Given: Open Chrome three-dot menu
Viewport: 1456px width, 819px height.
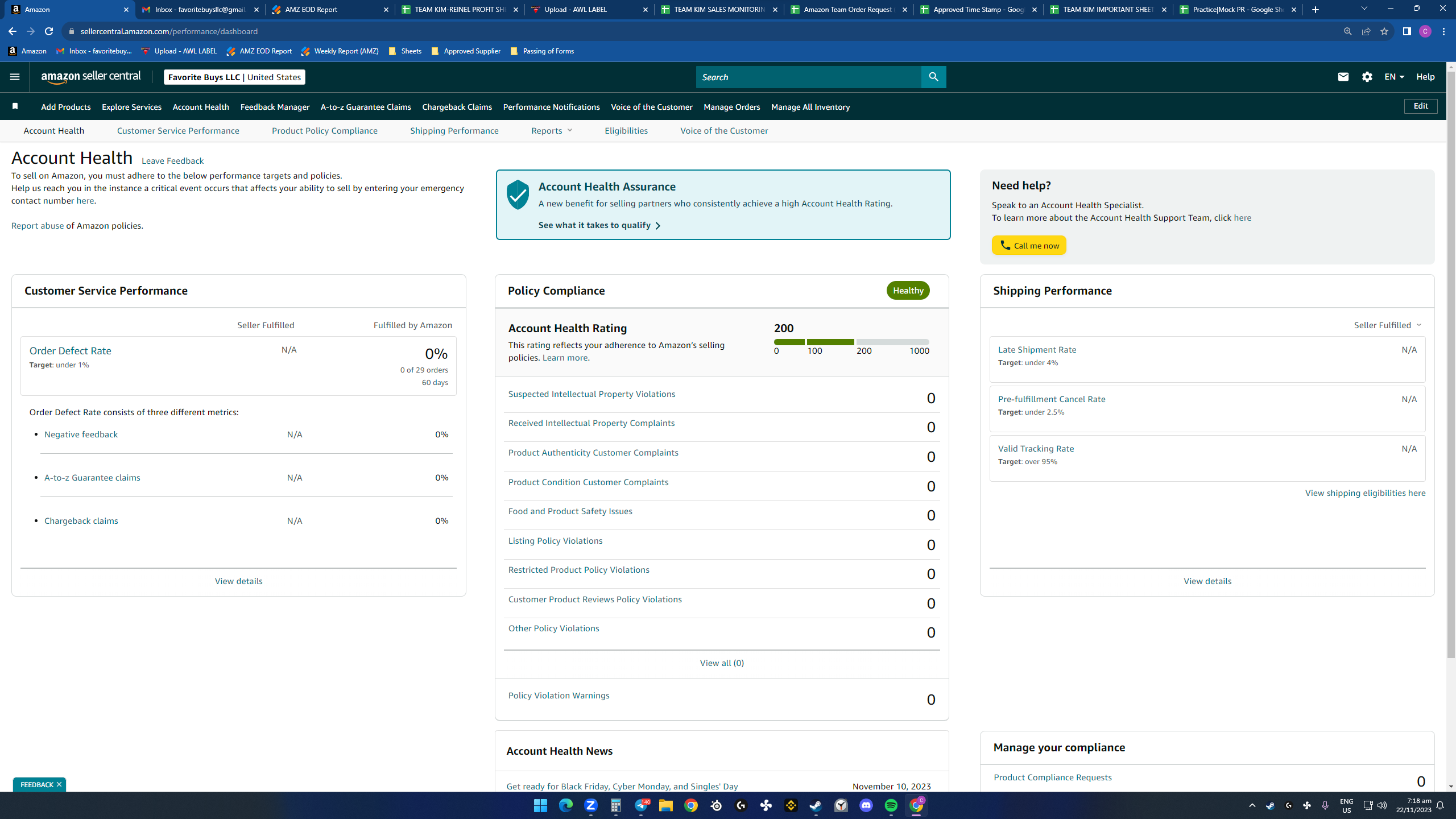Looking at the screenshot, I should pos(1443,31).
